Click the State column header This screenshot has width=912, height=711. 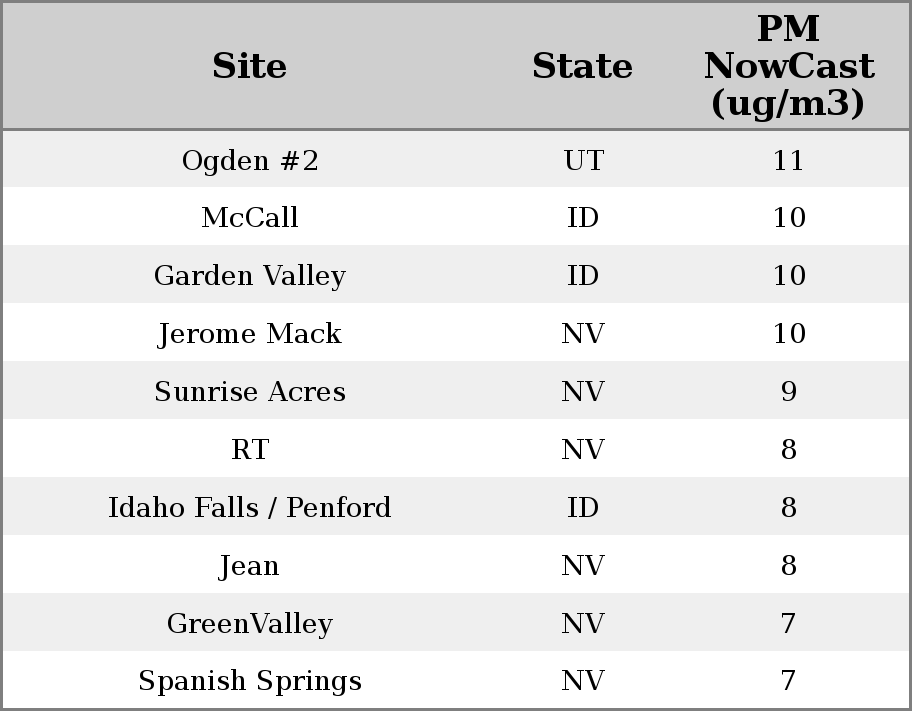(582, 66)
